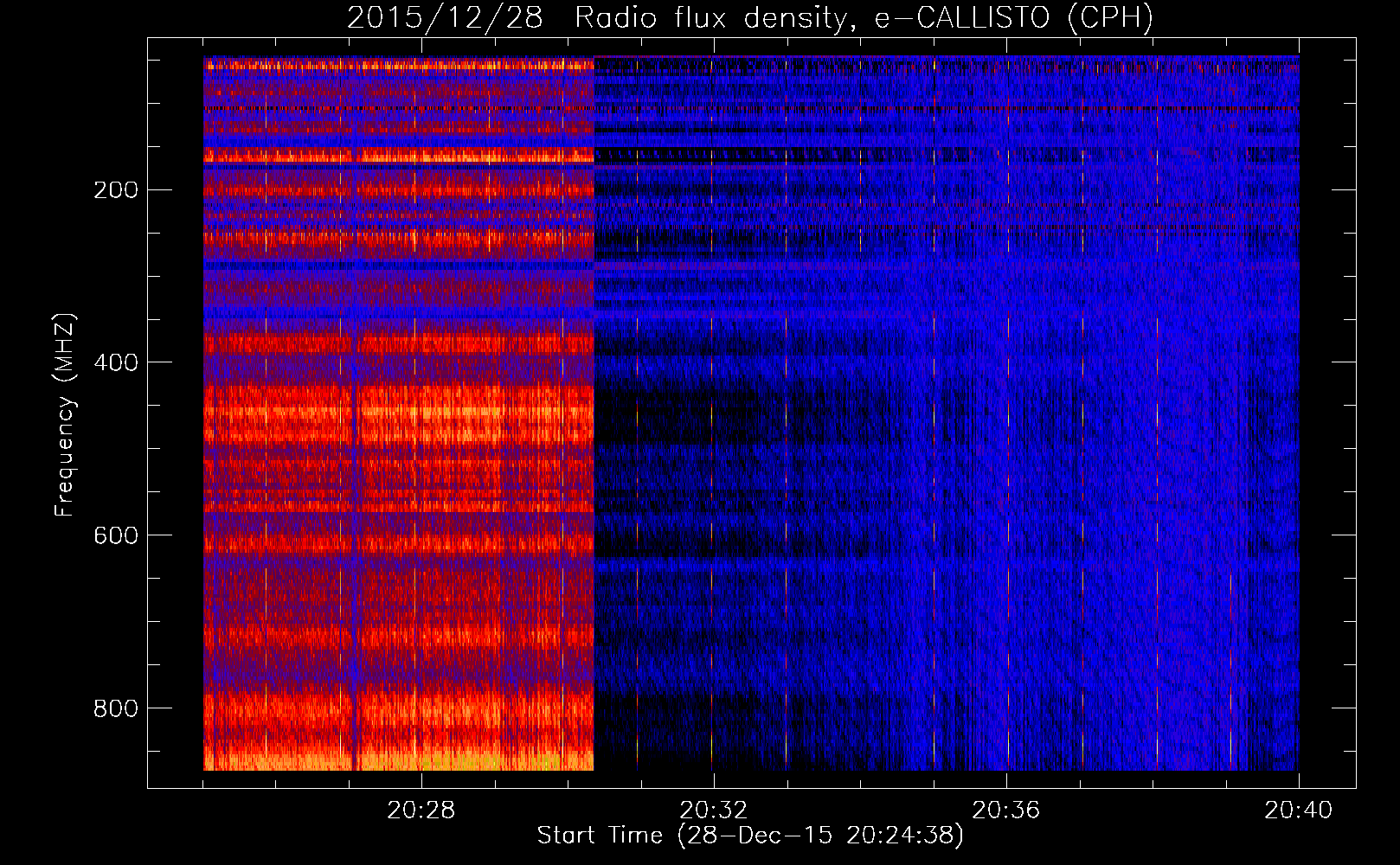Click the 600 frequency tick label
Image resolution: width=1400 pixels, height=865 pixels.
(x=116, y=535)
